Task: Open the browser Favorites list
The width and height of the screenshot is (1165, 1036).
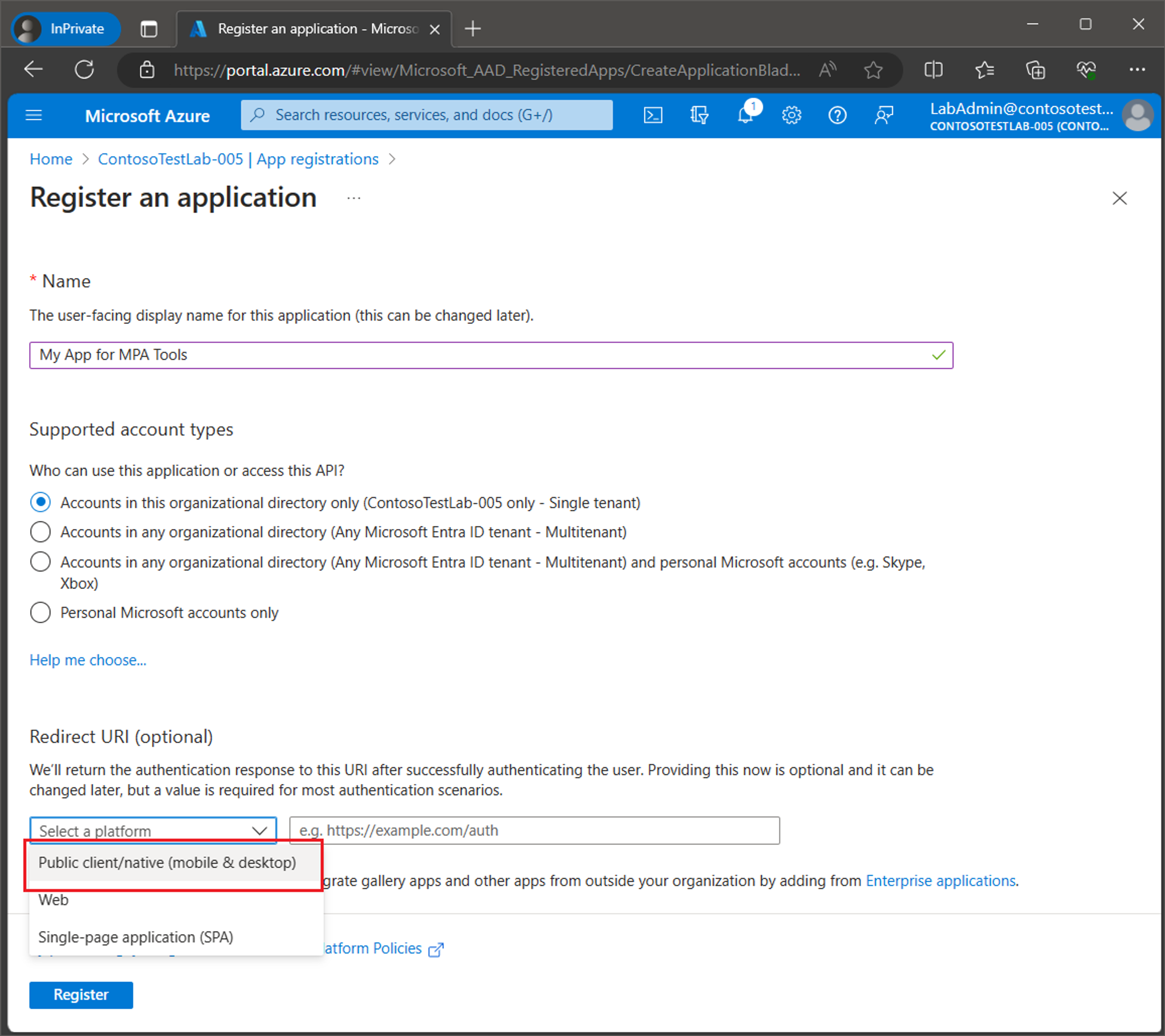Action: [984, 69]
